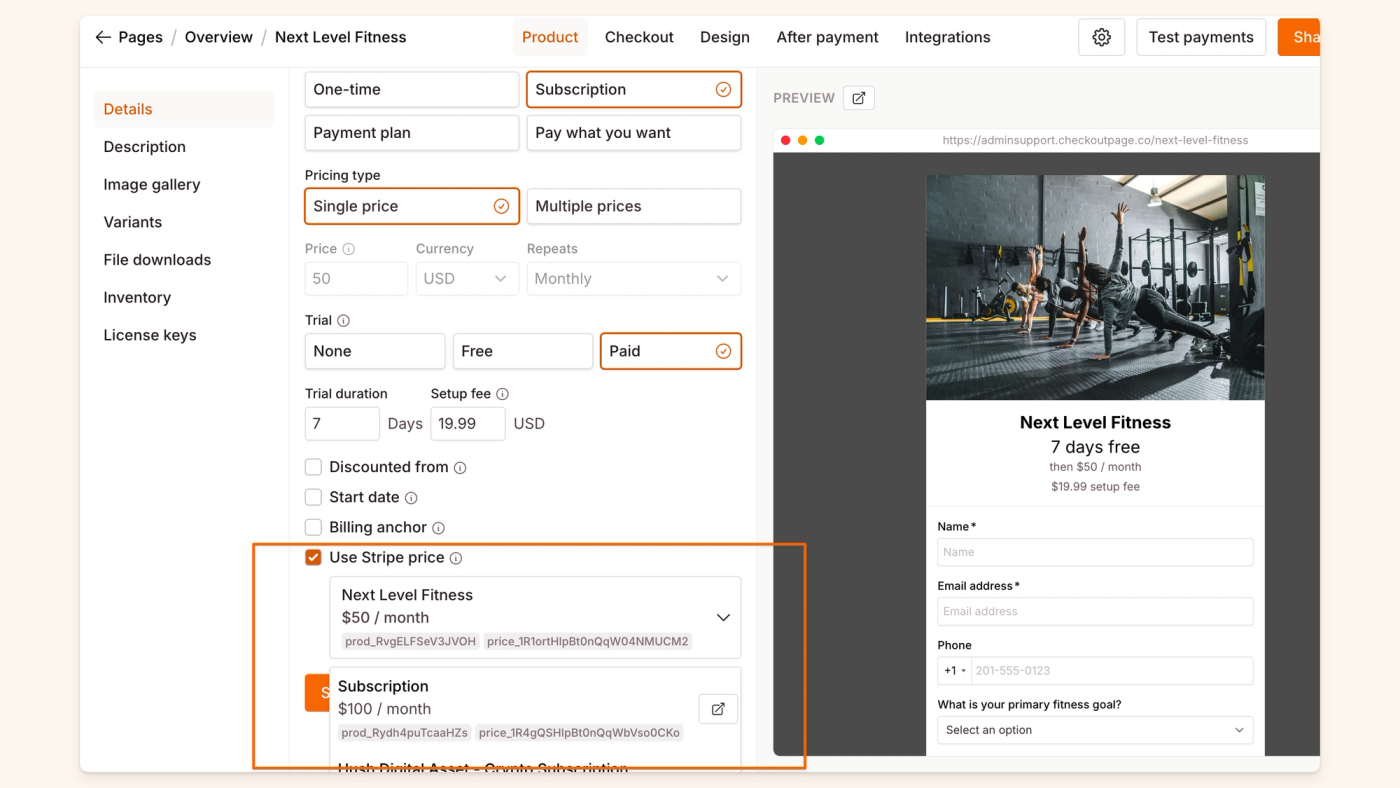This screenshot has height=788, width=1400.
Task: Open the Details sidebar section
Action: [x=184, y=109]
